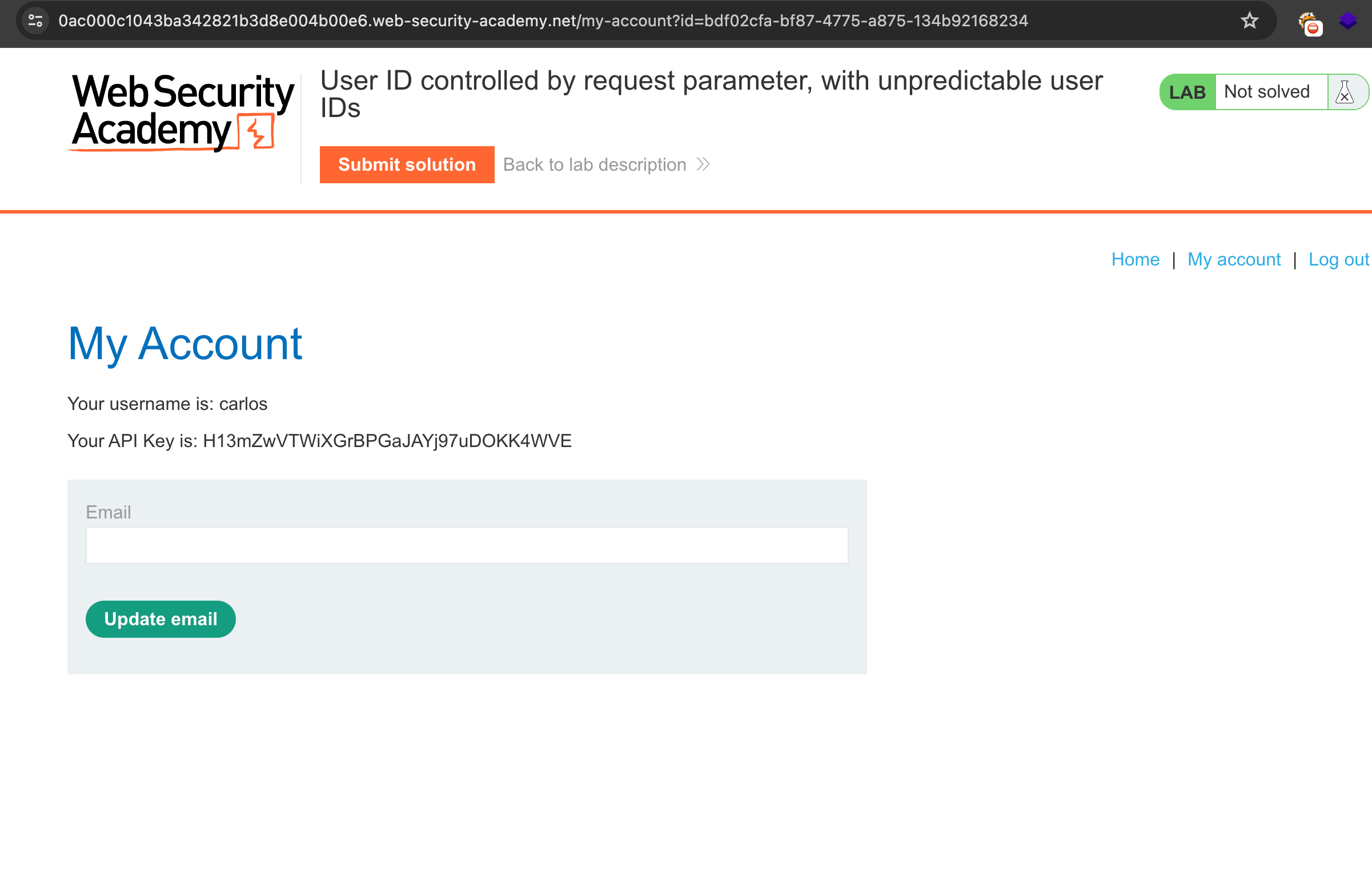
Task: Go back to lab description
Action: (595, 164)
